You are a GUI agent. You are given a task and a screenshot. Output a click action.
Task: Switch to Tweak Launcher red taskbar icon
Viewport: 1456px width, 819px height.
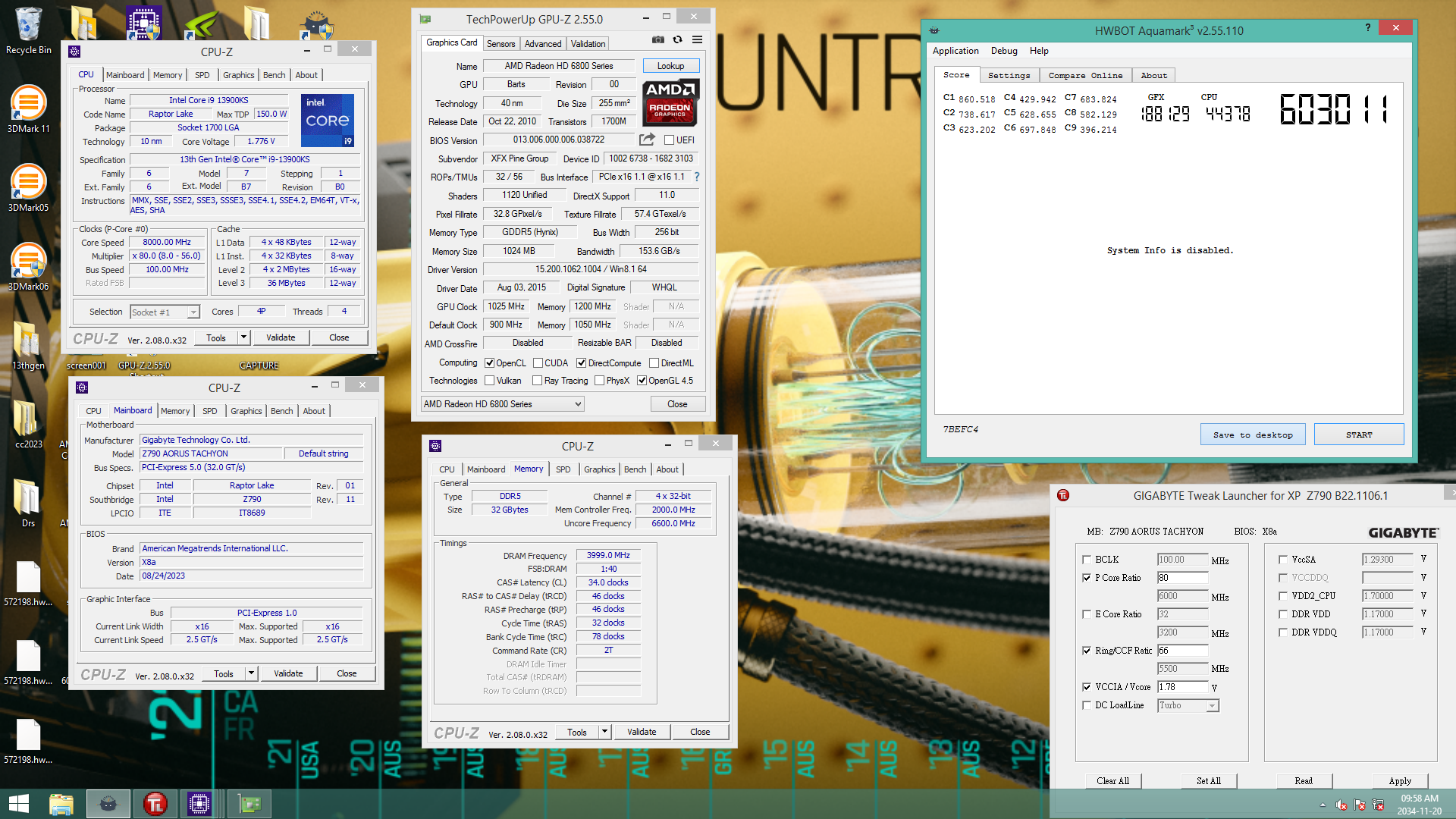click(155, 804)
